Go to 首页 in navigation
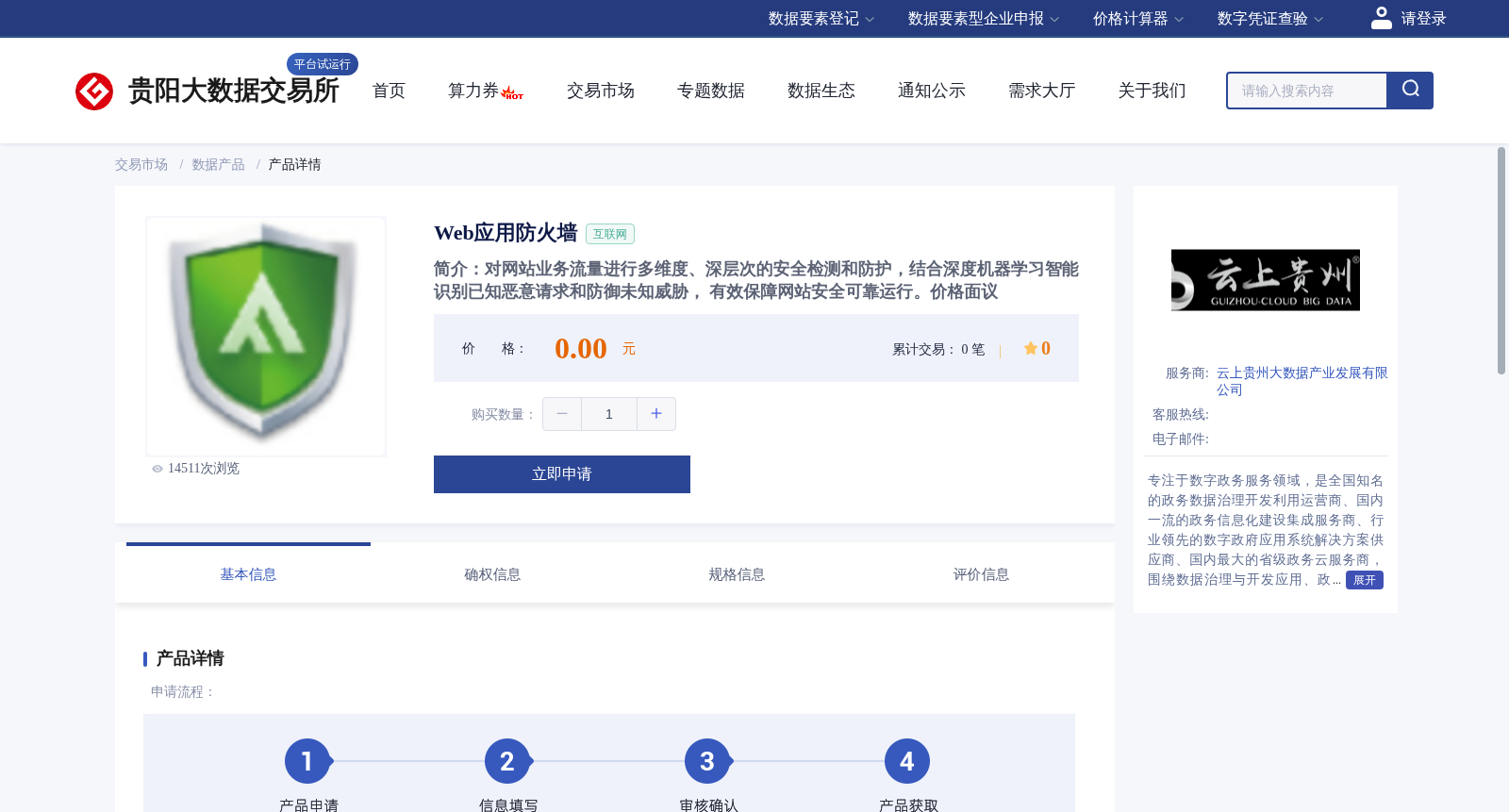Screen dimensions: 1509x812 [x=389, y=91]
